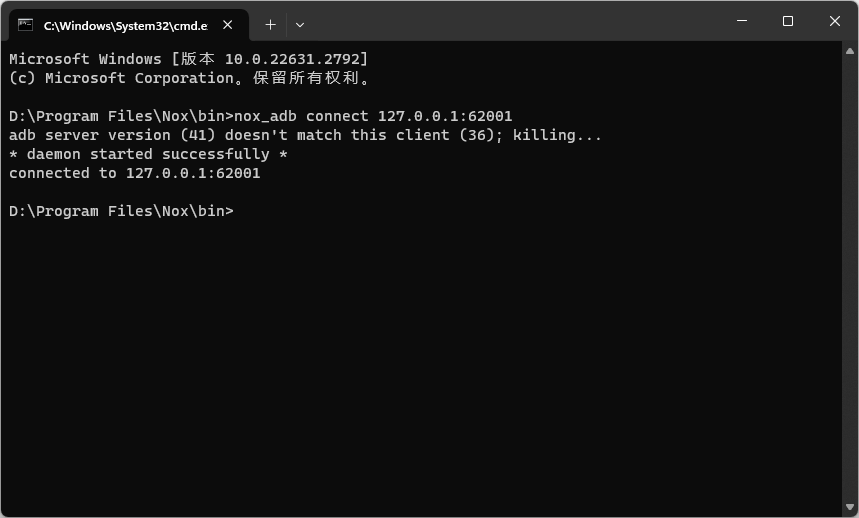
Task: Click the Microsoft Windows version line
Action: click(188, 59)
